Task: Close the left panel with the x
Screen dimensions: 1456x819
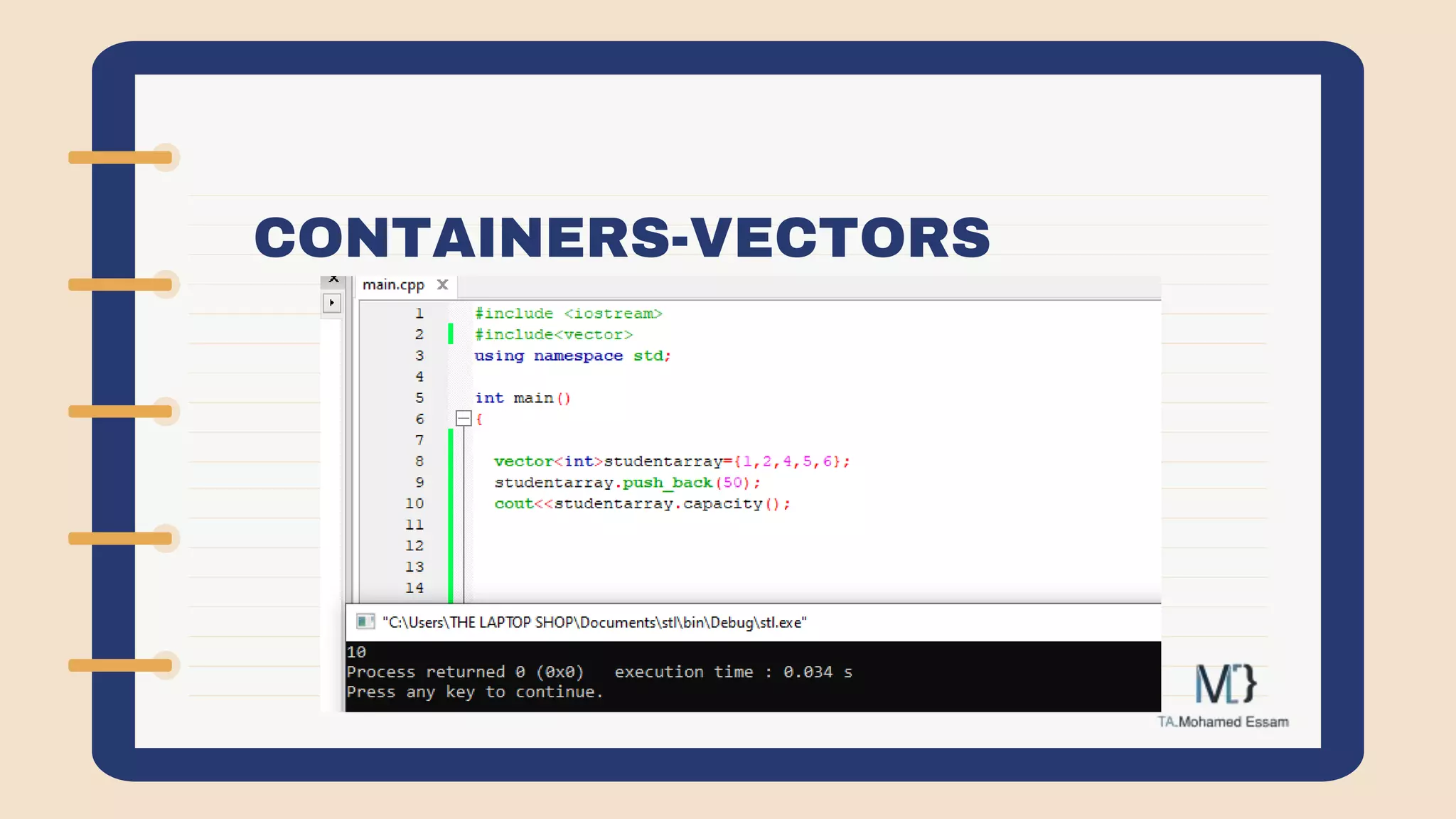Action: click(x=333, y=279)
